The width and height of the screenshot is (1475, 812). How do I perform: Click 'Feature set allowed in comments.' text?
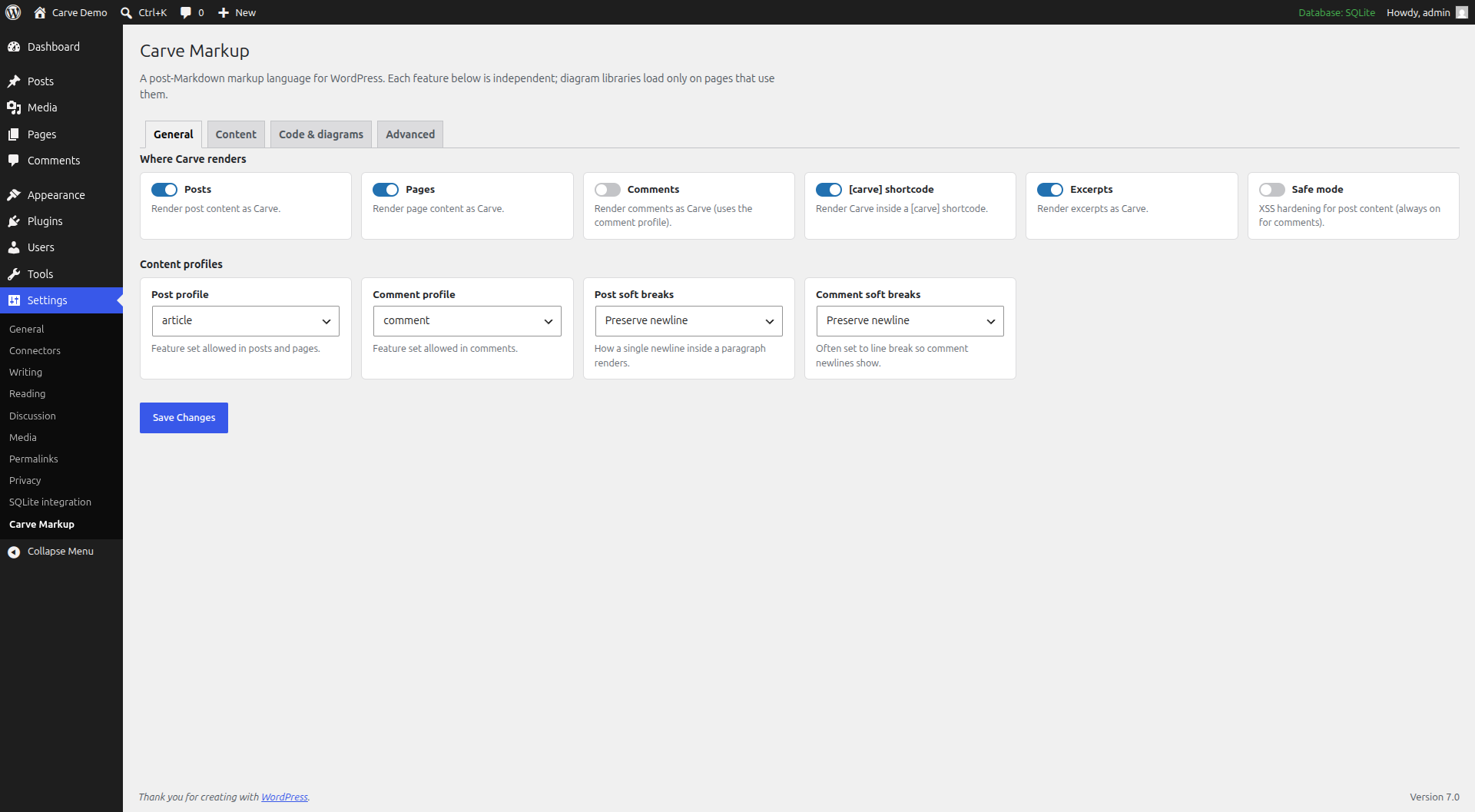(445, 349)
